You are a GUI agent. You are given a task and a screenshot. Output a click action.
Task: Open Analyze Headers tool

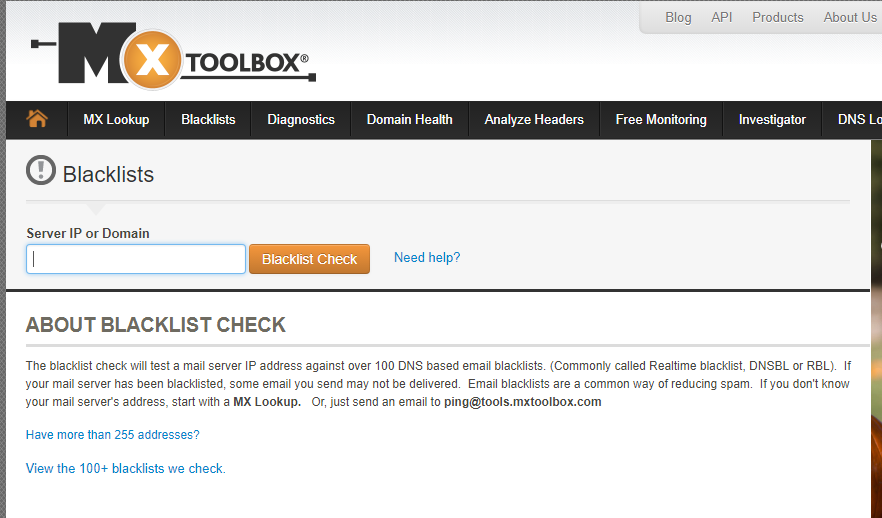534,119
